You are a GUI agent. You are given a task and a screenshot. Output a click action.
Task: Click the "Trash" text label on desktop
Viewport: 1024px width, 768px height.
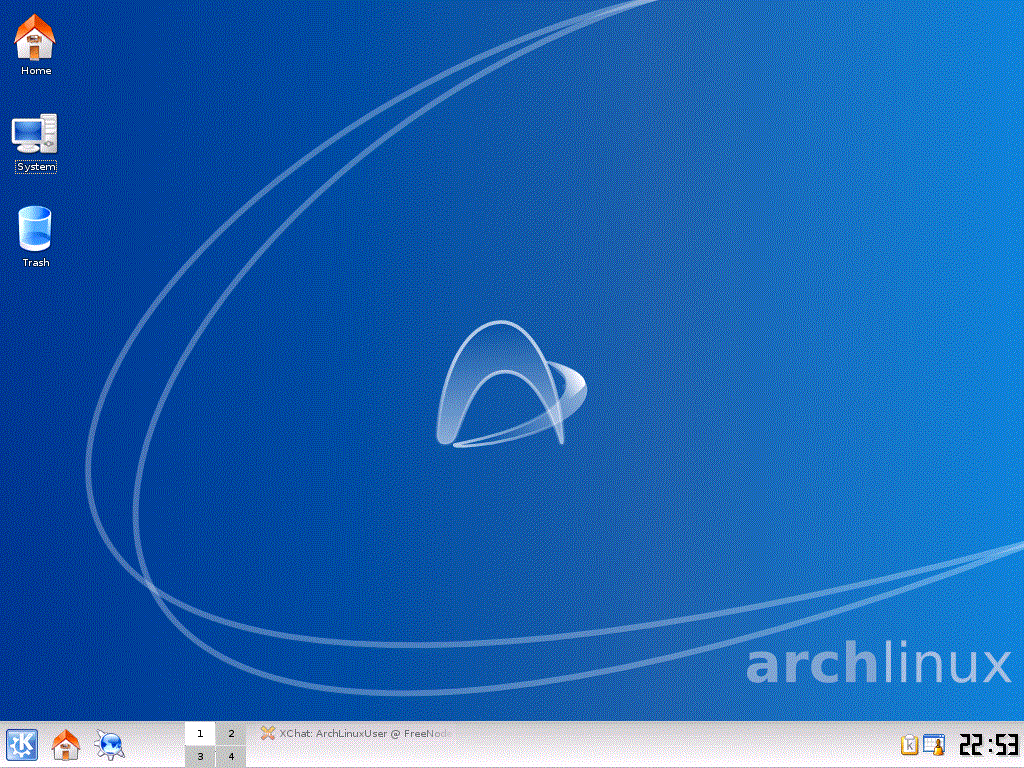tap(36, 263)
